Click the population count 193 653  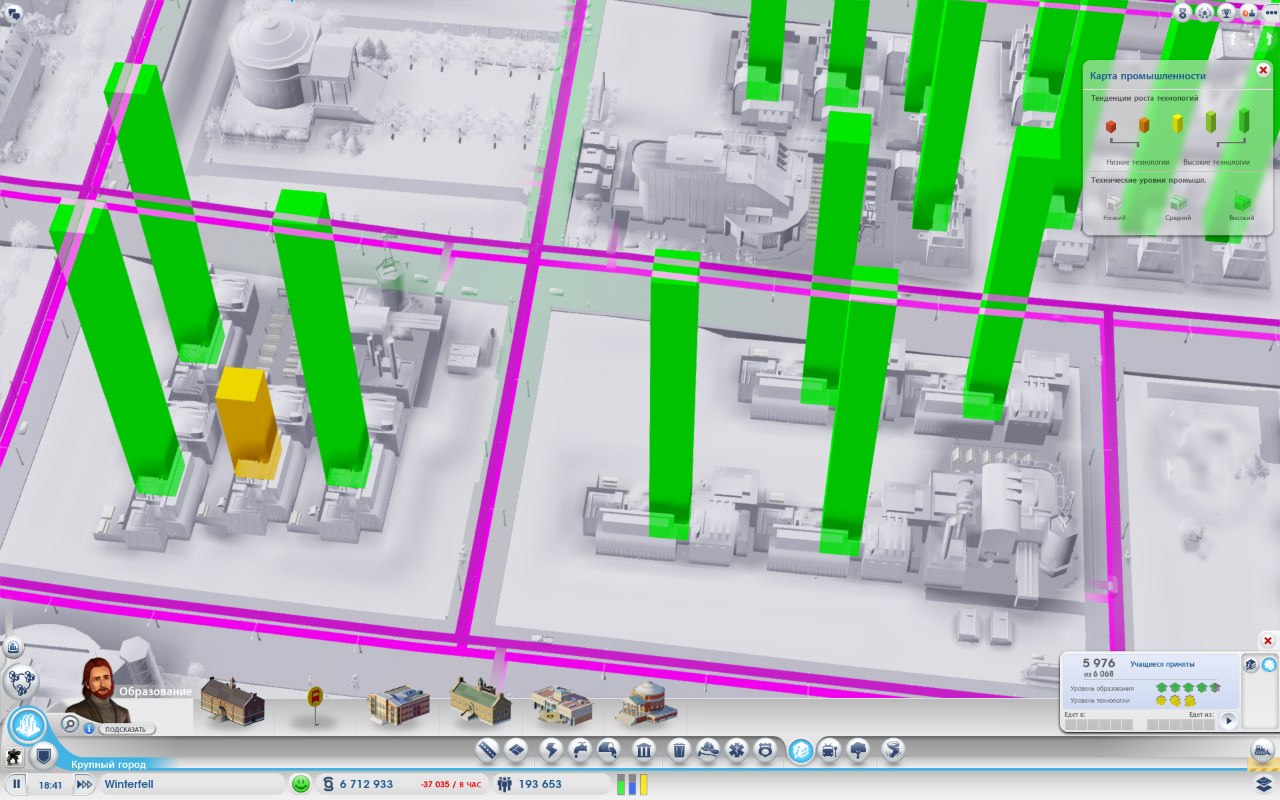pyautogui.click(x=541, y=785)
